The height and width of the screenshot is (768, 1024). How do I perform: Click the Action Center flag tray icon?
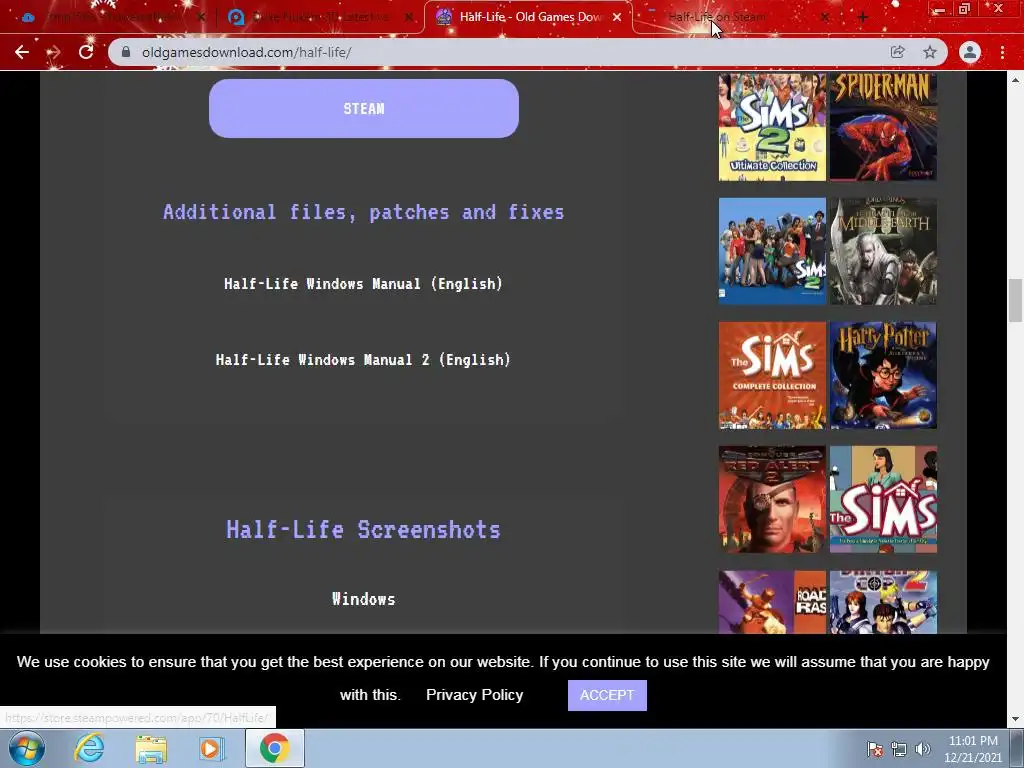pos(875,749)
